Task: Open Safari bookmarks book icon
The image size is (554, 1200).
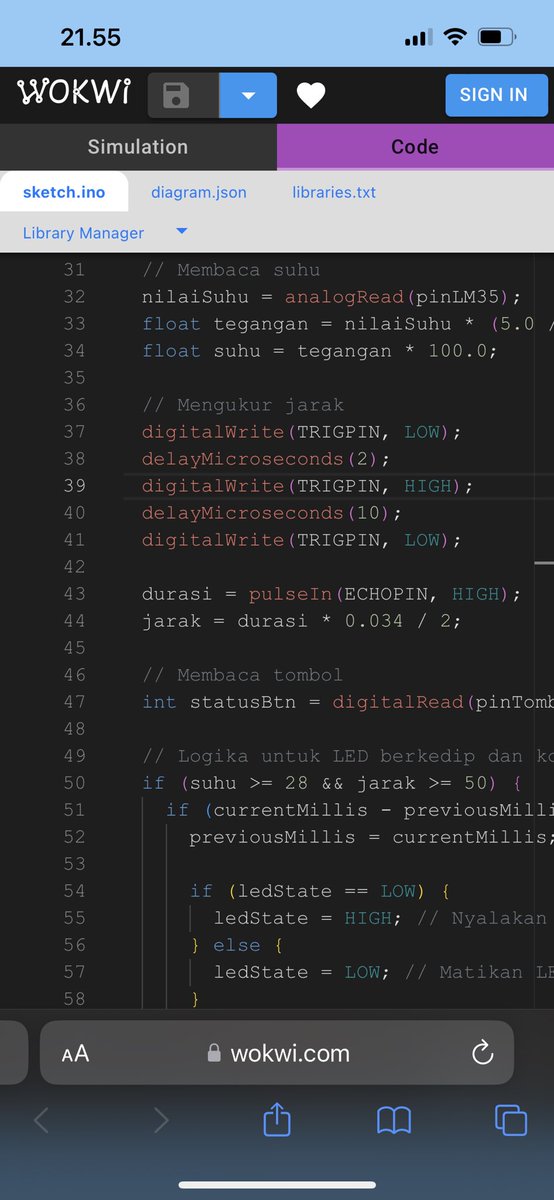Action: tap(394, 1121)
